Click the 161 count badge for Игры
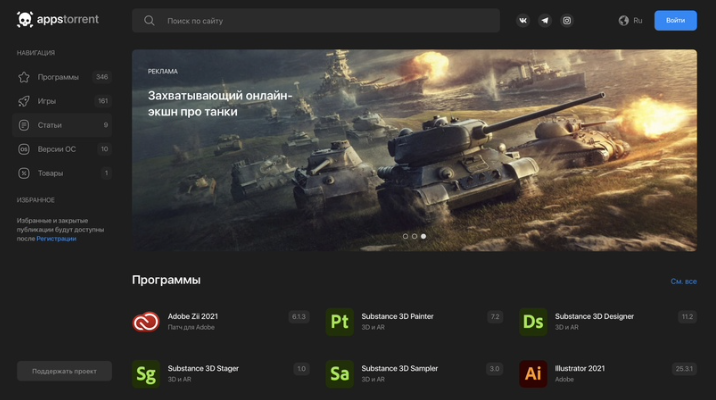716x400 pixels. [103, 101]
